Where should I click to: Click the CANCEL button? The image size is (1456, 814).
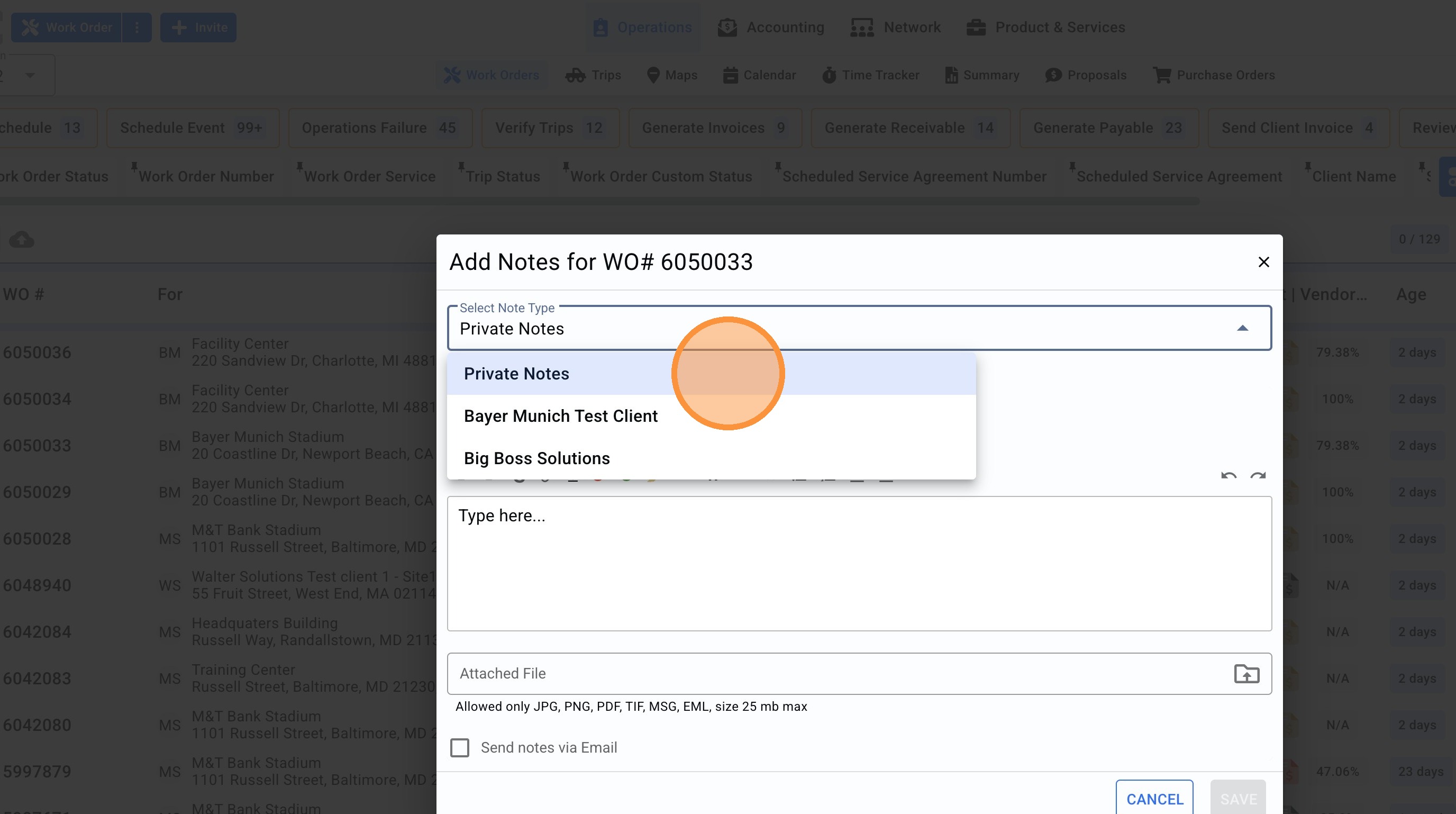point(1154,799)
